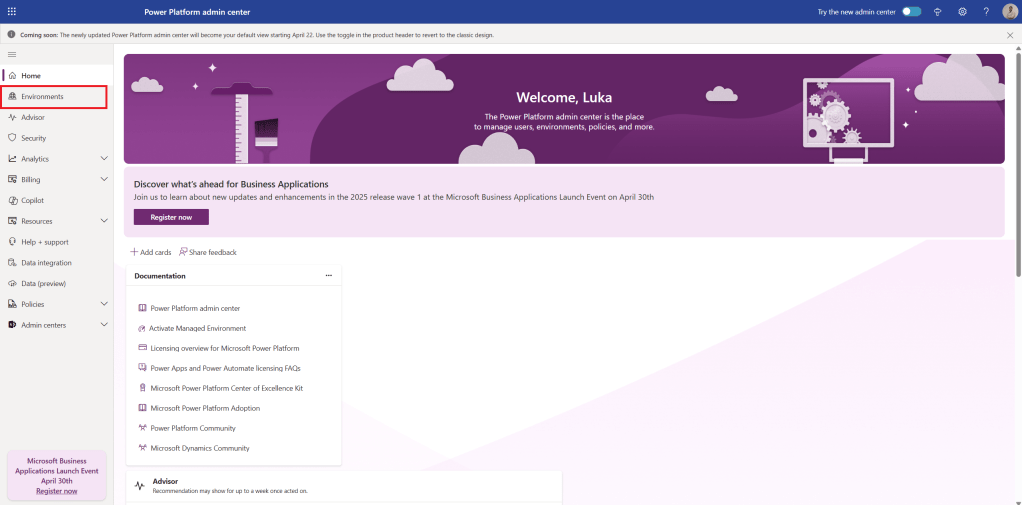
Task: Click Add cards on the home page
Action: coord(151,252)
